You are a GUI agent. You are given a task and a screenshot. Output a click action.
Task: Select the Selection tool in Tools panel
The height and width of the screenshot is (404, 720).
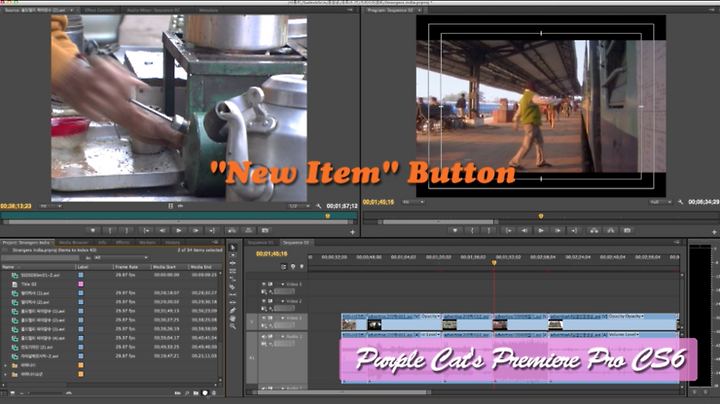[x=233, y=247]
